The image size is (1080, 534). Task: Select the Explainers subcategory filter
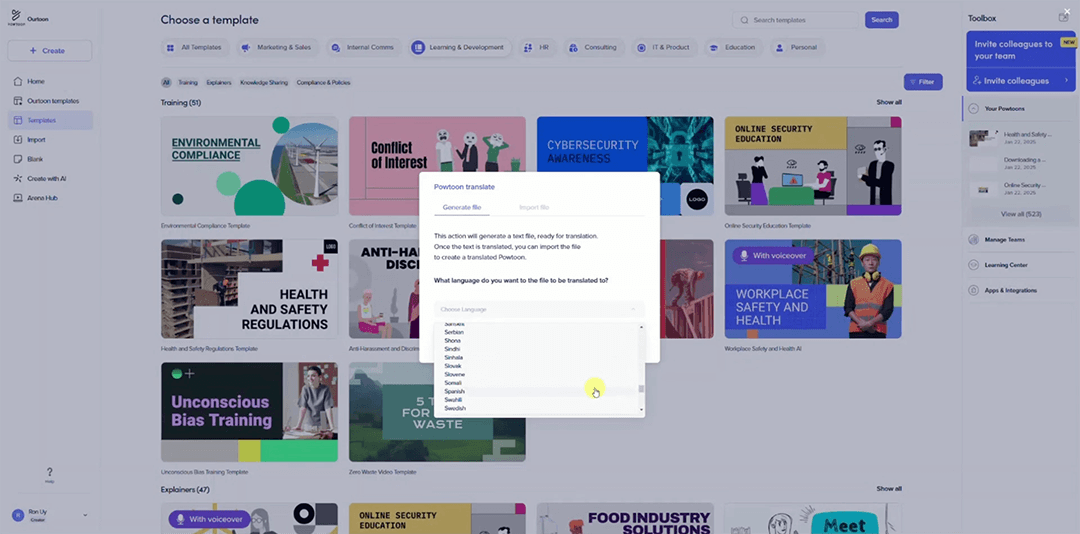[x=219, y=83]
